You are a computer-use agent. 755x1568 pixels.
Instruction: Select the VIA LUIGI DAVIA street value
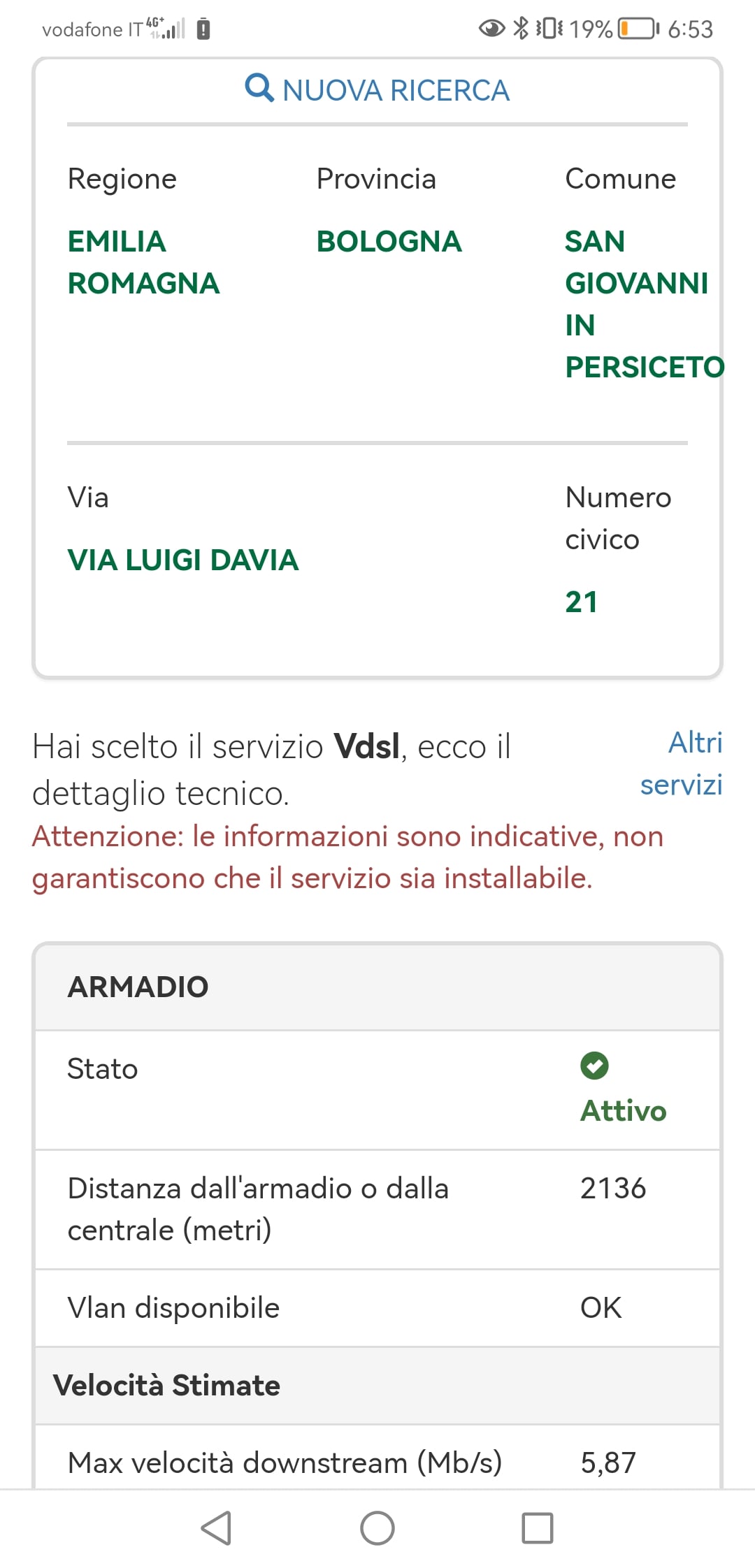[183, 560]
